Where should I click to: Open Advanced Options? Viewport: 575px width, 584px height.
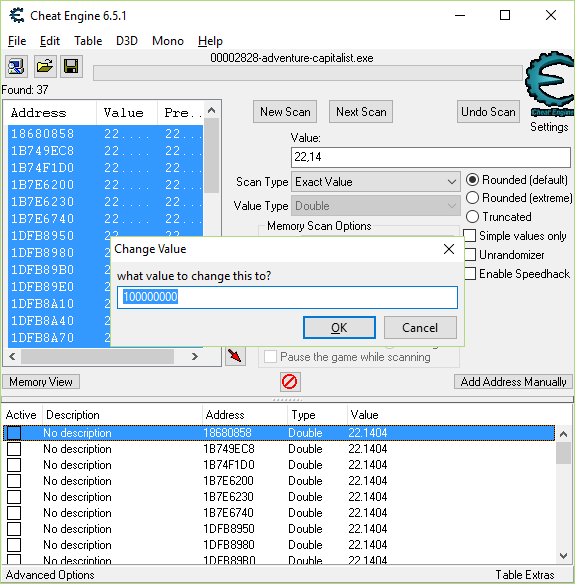click(x=50, y=575)
